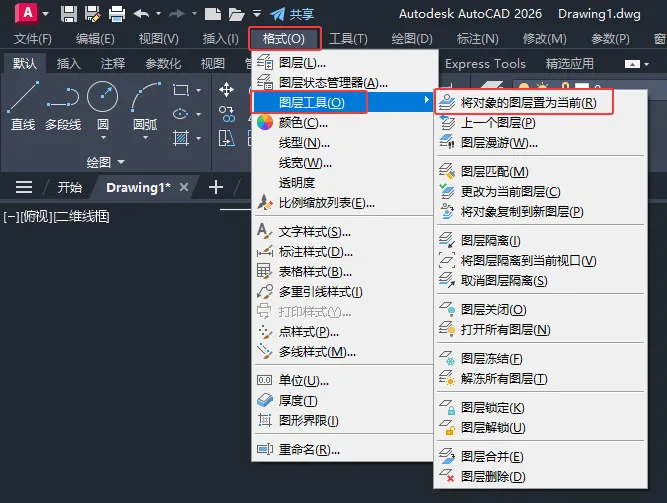The height and width of the screenshot is (503, 667).
Task: Open the 编辑(E) menu
Action: (95, 39)
